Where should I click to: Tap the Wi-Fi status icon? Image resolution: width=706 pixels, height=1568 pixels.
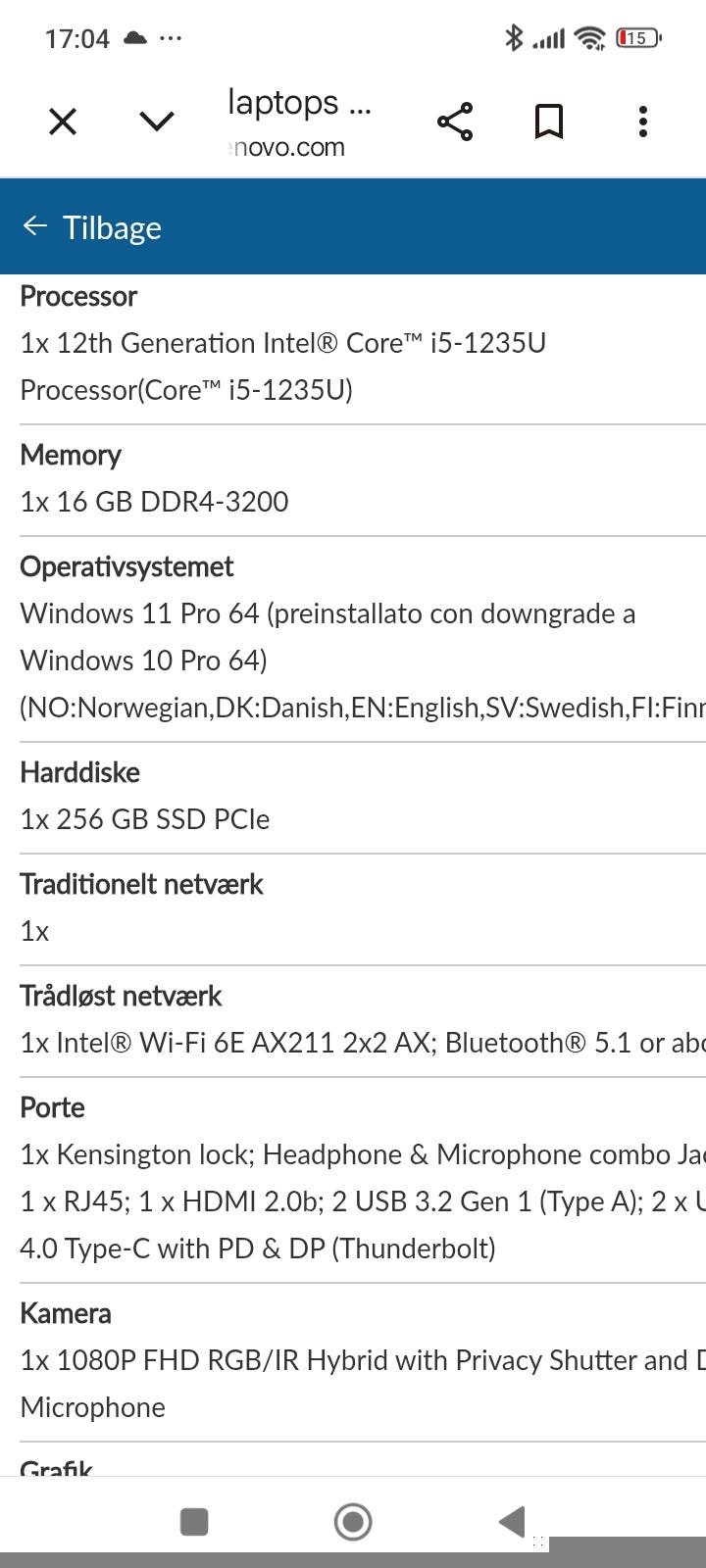point(590,38)
